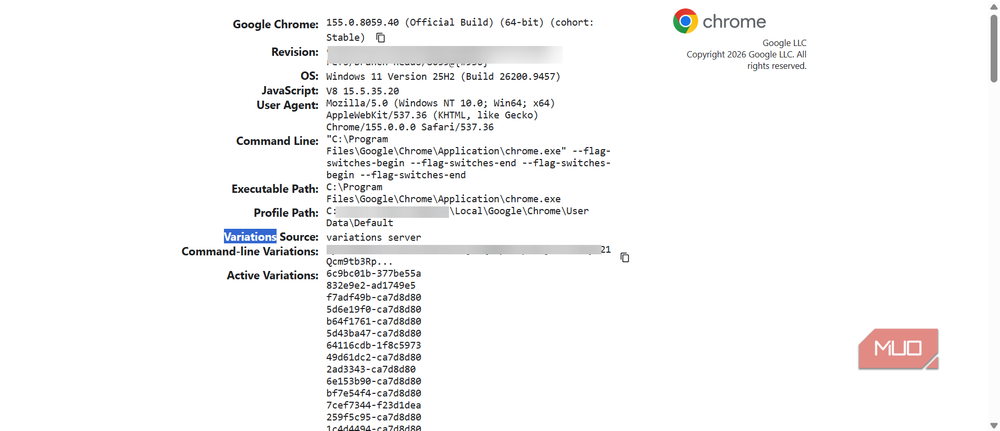This screenshot has height=431, width=1000.
Task: Click the vertical scrollbar thumb
Action: coord(994,47)
